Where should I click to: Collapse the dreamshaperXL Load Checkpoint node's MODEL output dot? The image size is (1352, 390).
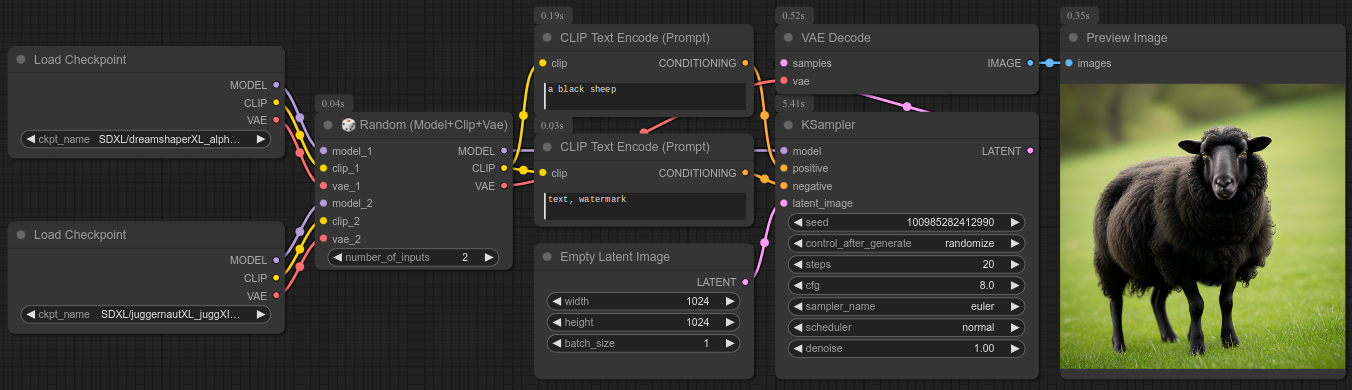click(x=277, y=85)
